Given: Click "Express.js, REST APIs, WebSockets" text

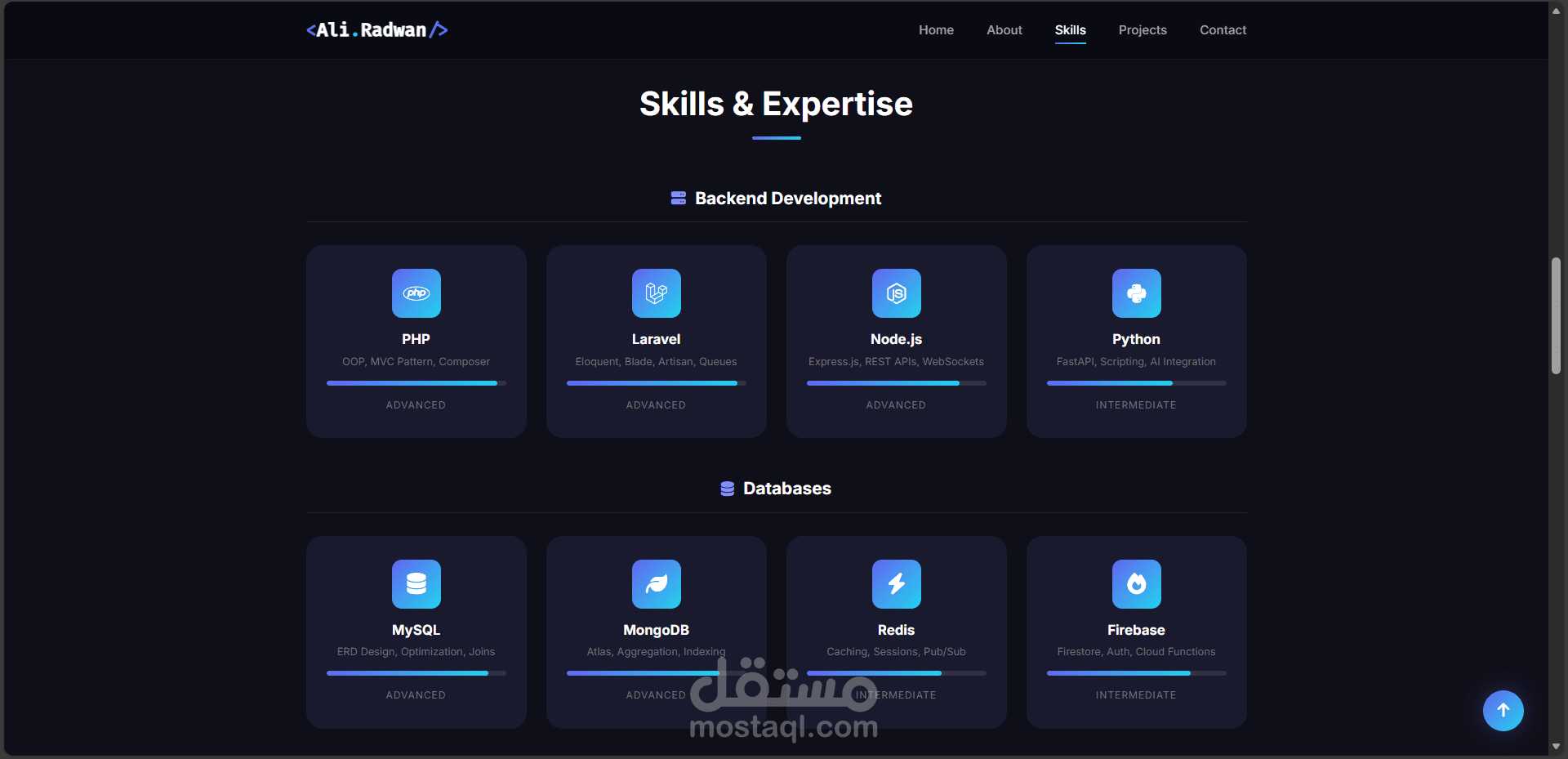Looking at the screenshot, I should pyautogui.click(x=896, y=361).
